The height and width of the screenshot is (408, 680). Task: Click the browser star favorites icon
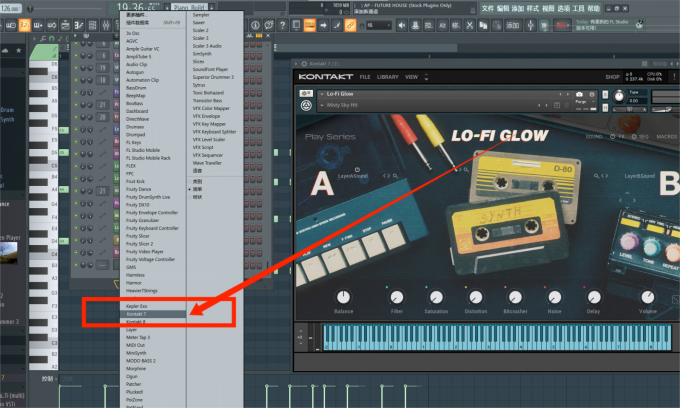(x=19, y=51)
